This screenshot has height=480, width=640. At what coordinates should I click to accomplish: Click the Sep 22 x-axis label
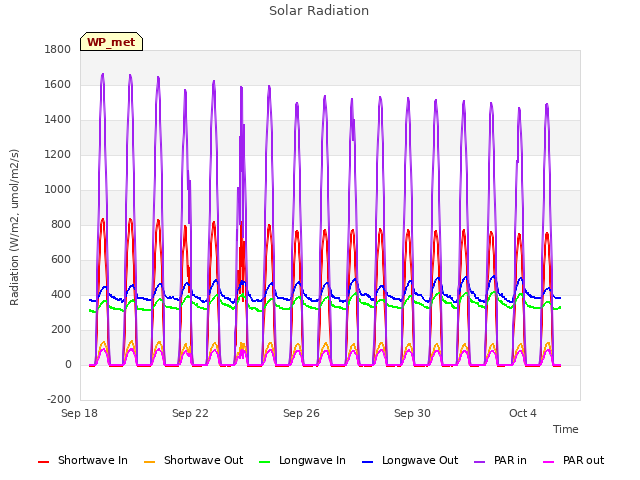pos(190,413)
